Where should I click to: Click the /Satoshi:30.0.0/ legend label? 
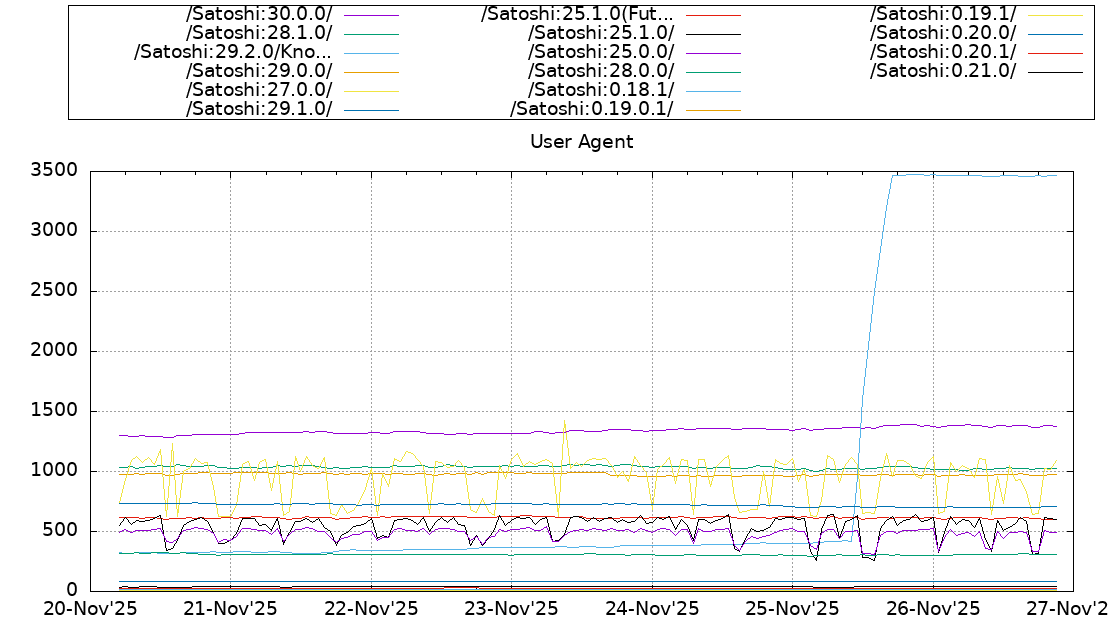click(258, 14)
